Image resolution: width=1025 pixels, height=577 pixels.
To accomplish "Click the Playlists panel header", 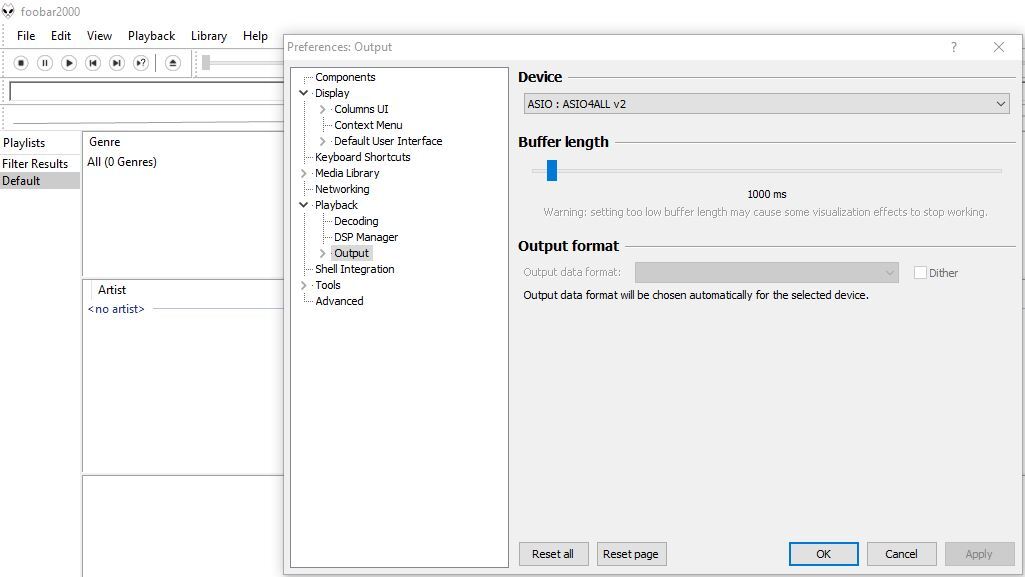I will click(x=24, y=142).
